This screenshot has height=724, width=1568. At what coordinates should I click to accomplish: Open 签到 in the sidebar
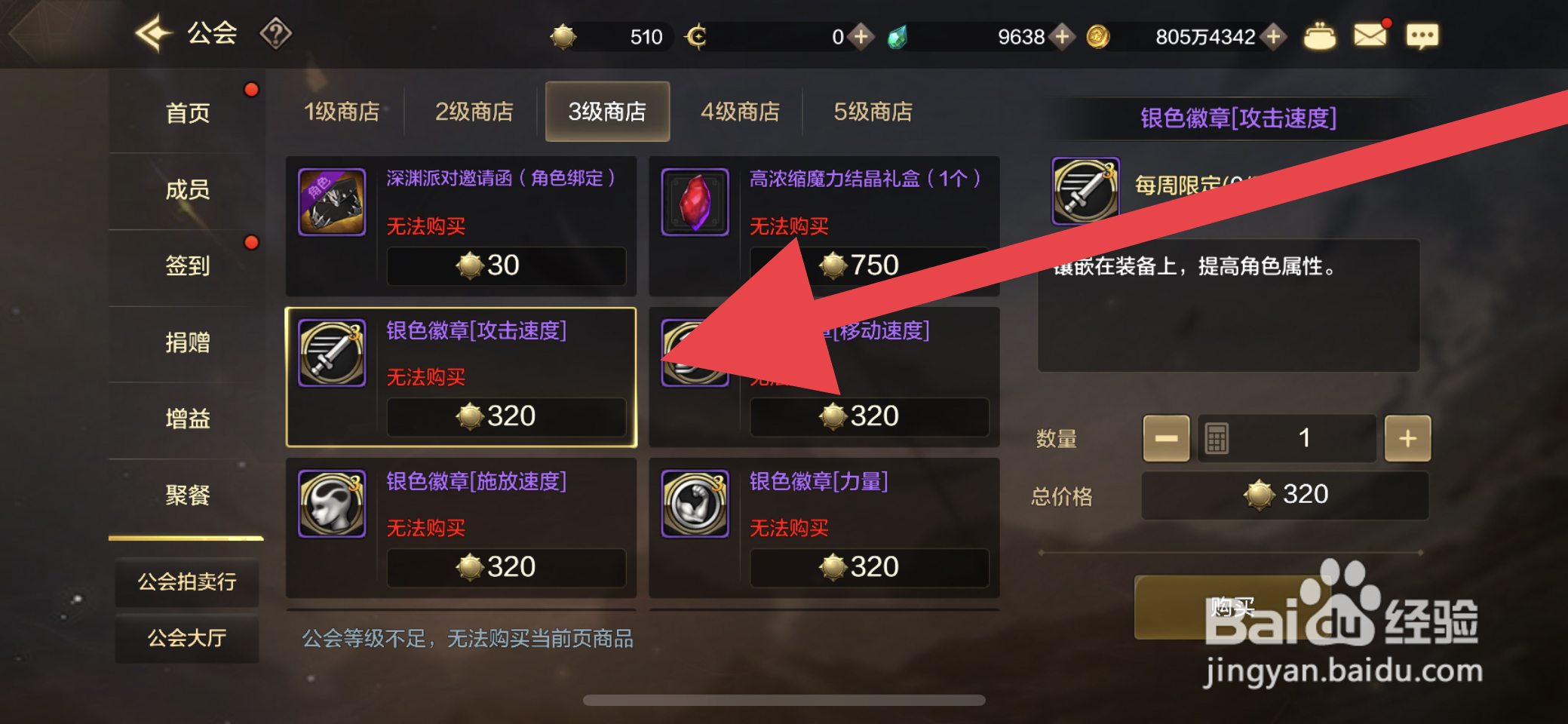(187, 266)
